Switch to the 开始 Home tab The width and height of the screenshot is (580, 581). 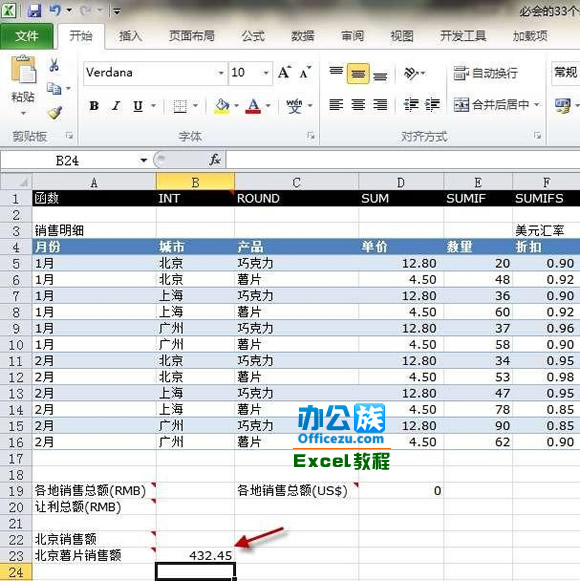click(81, 36)
